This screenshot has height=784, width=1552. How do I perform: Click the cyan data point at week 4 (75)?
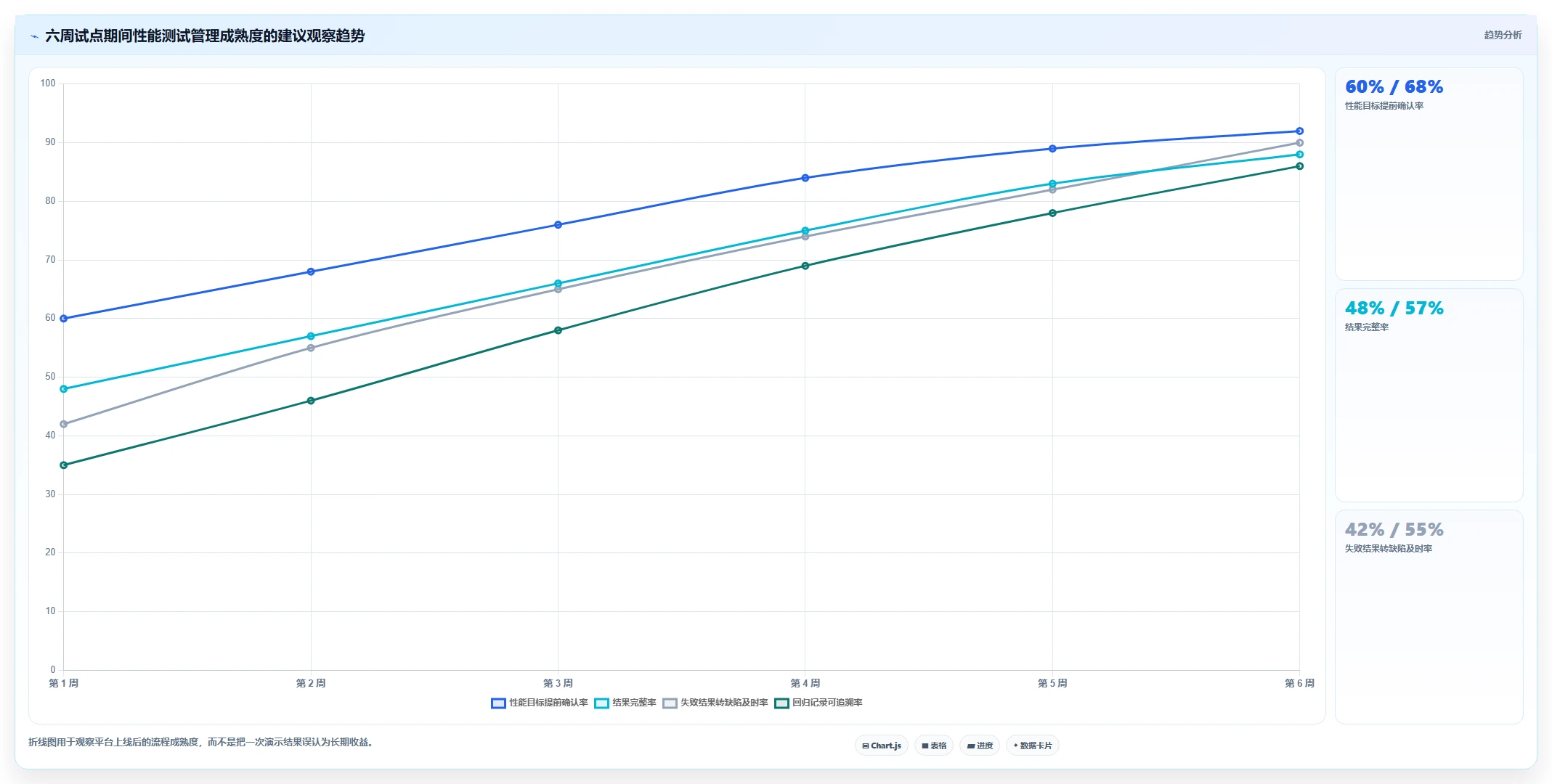[805, 231]
